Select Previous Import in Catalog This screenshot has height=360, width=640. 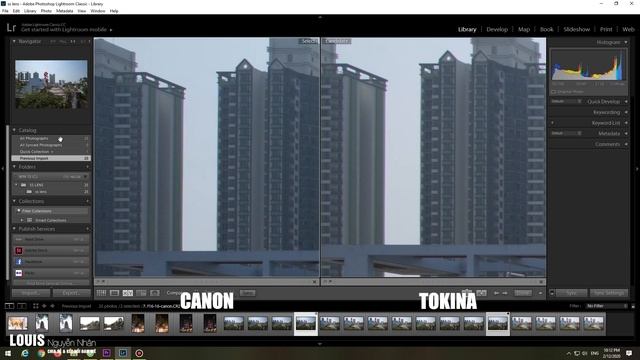tap(51, 158)
